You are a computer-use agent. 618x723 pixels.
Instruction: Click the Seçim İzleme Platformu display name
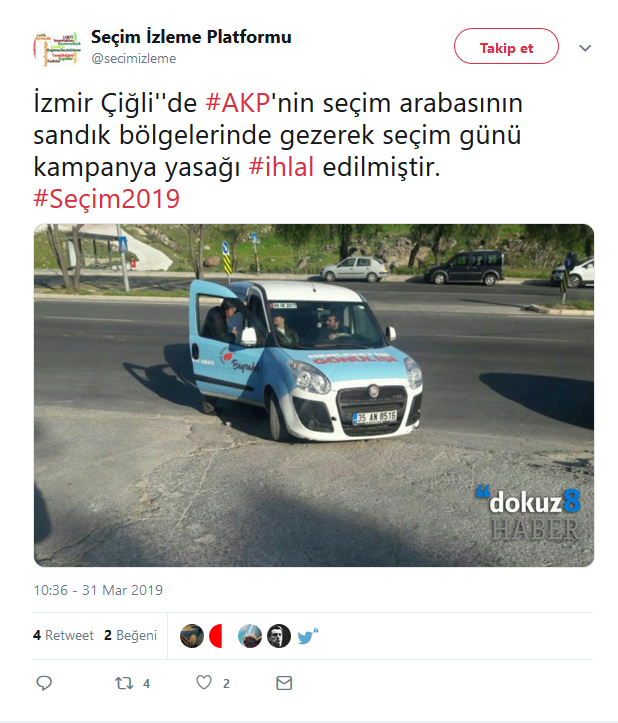[191, 37]
